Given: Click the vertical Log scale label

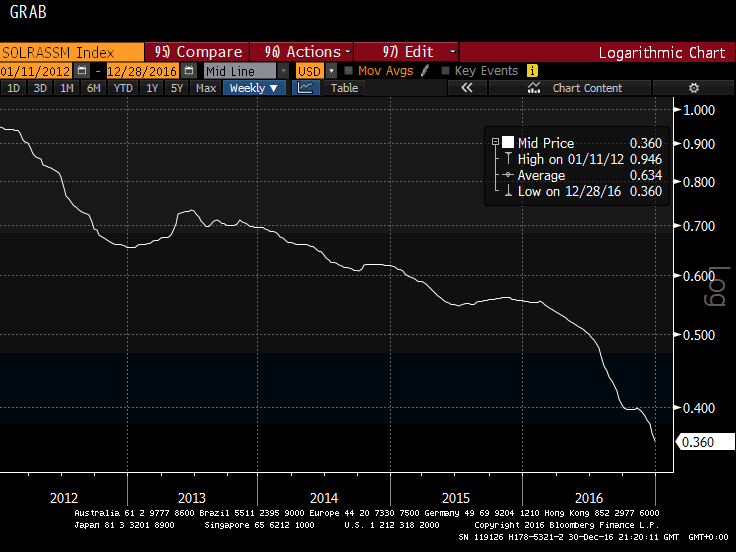Looking at the screenshot, I should tap(717, 286).
